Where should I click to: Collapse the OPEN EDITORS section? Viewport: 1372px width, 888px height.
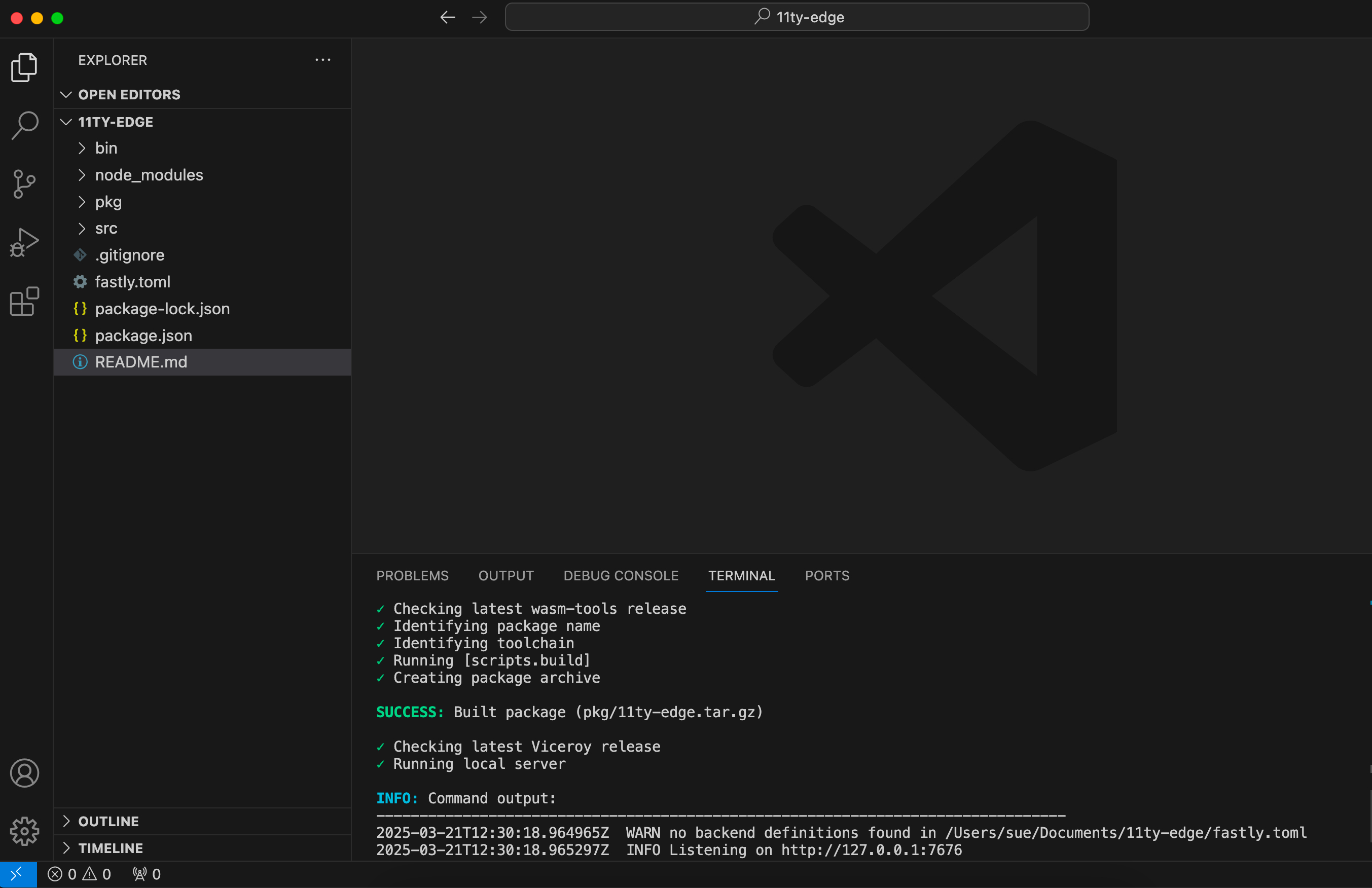coord(66,94)
